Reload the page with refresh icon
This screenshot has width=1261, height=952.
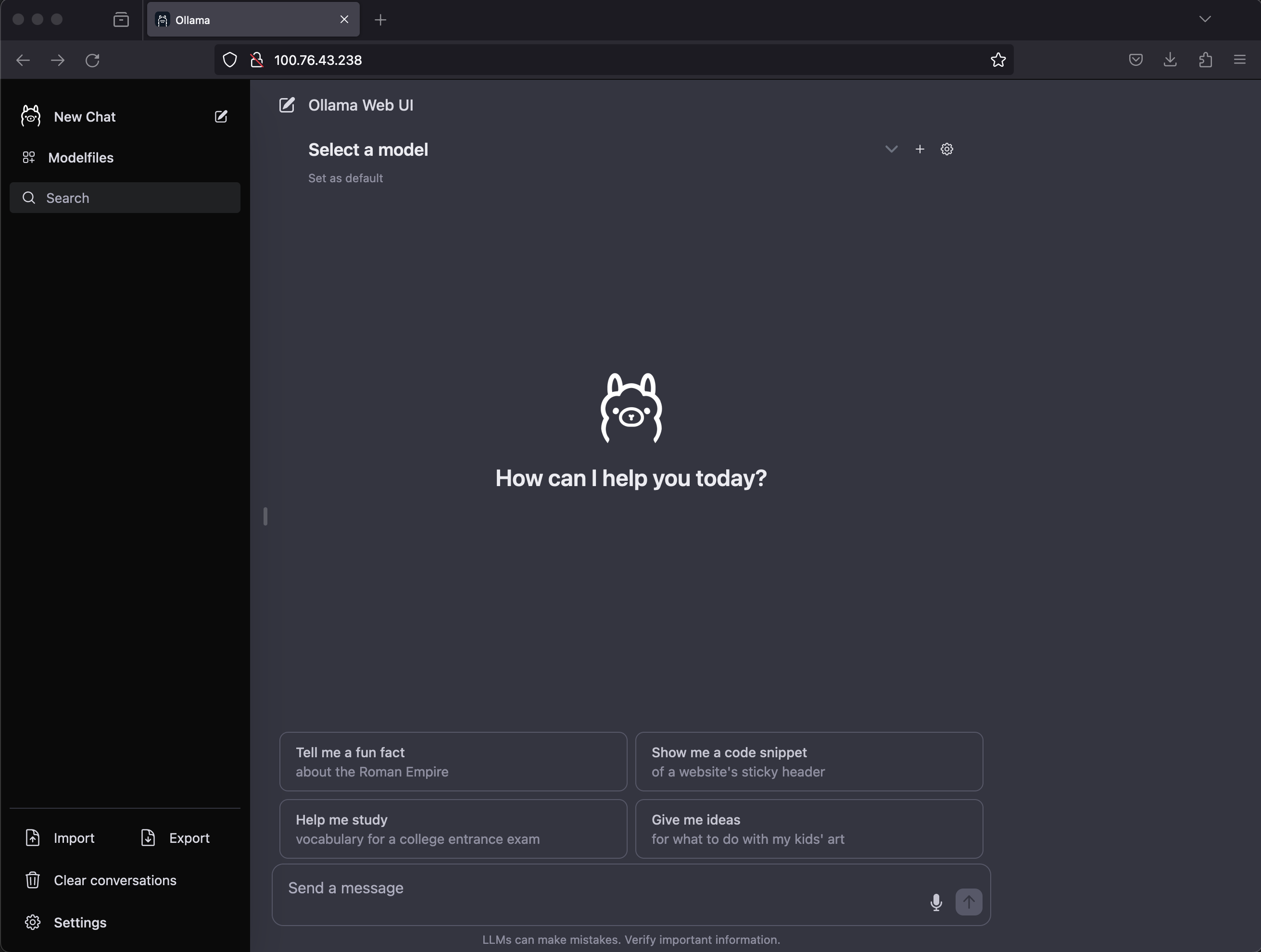click(92, 60)
